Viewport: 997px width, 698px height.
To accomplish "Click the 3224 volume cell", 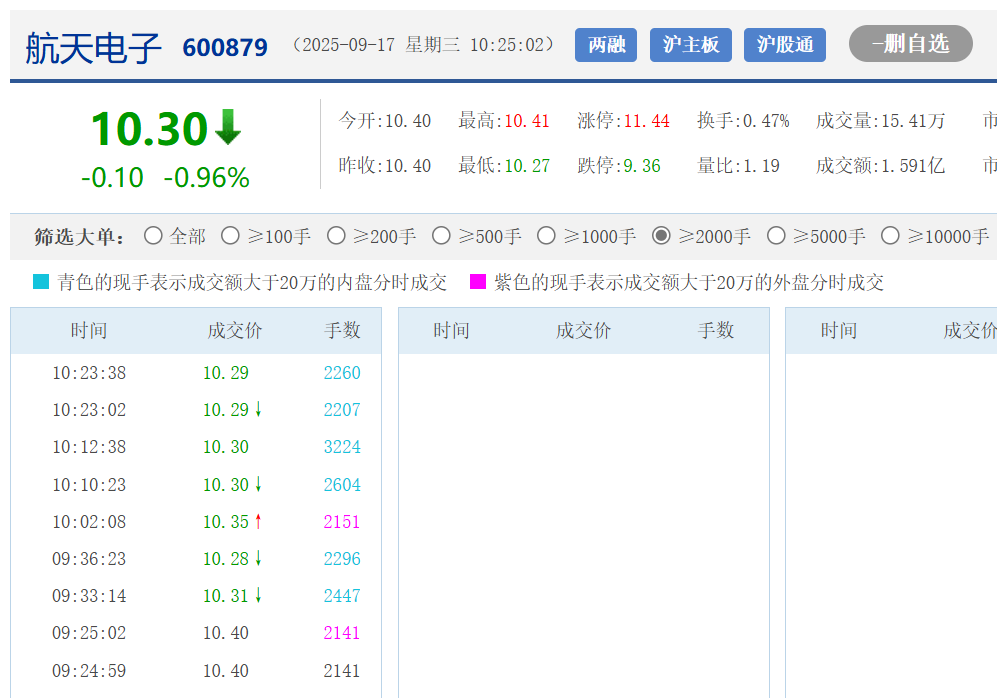I will tap(342, 447).
